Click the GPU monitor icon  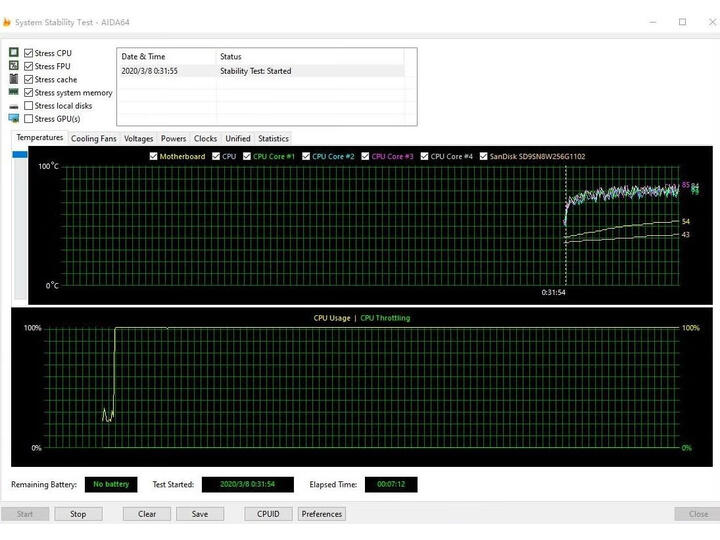[x=14, y=118]
